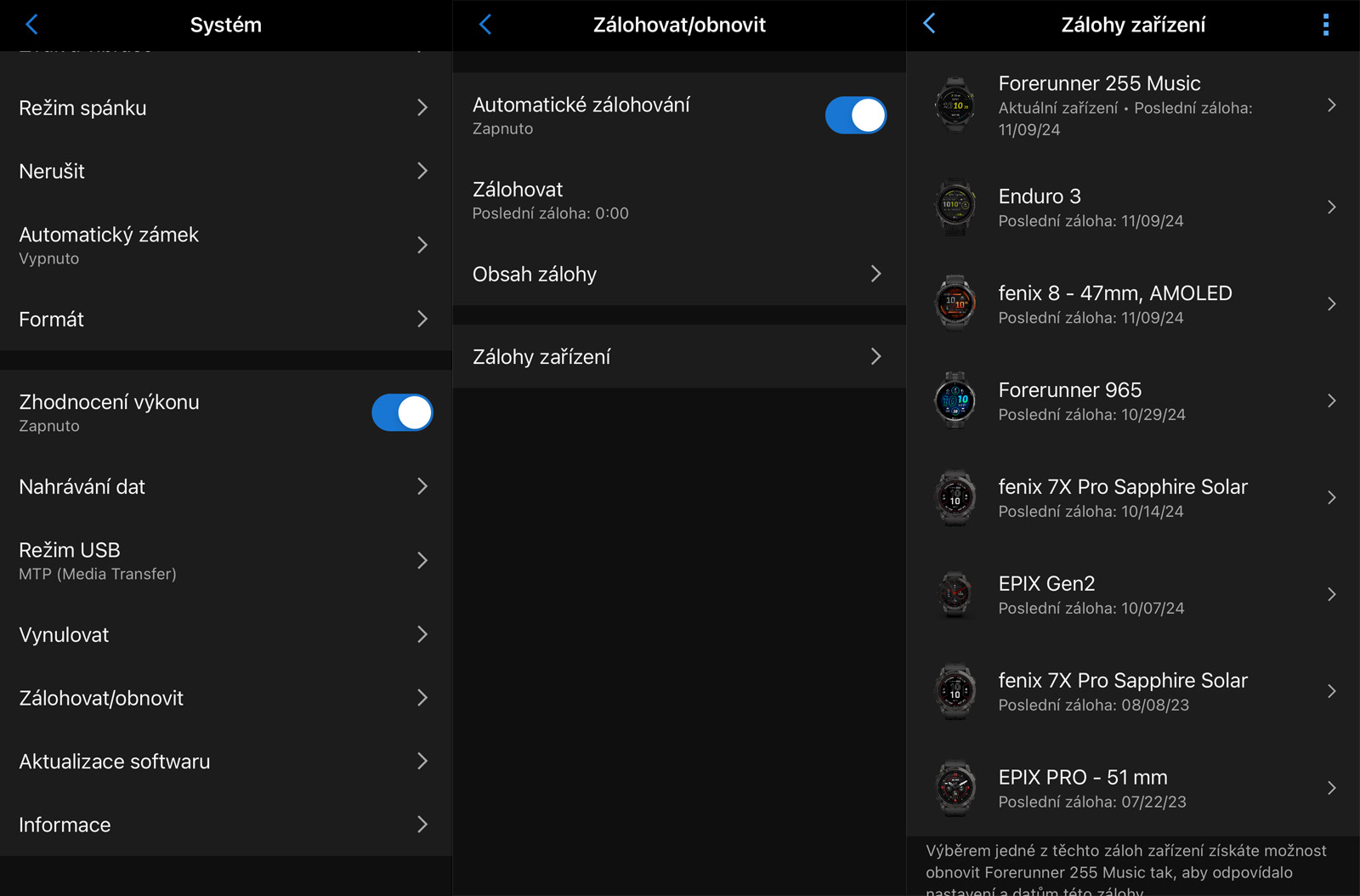The height and width of the screenshot is (896, 1360).
Task: Open chevron on Forerunner 255 Music row
Action: click(1332, 105)
